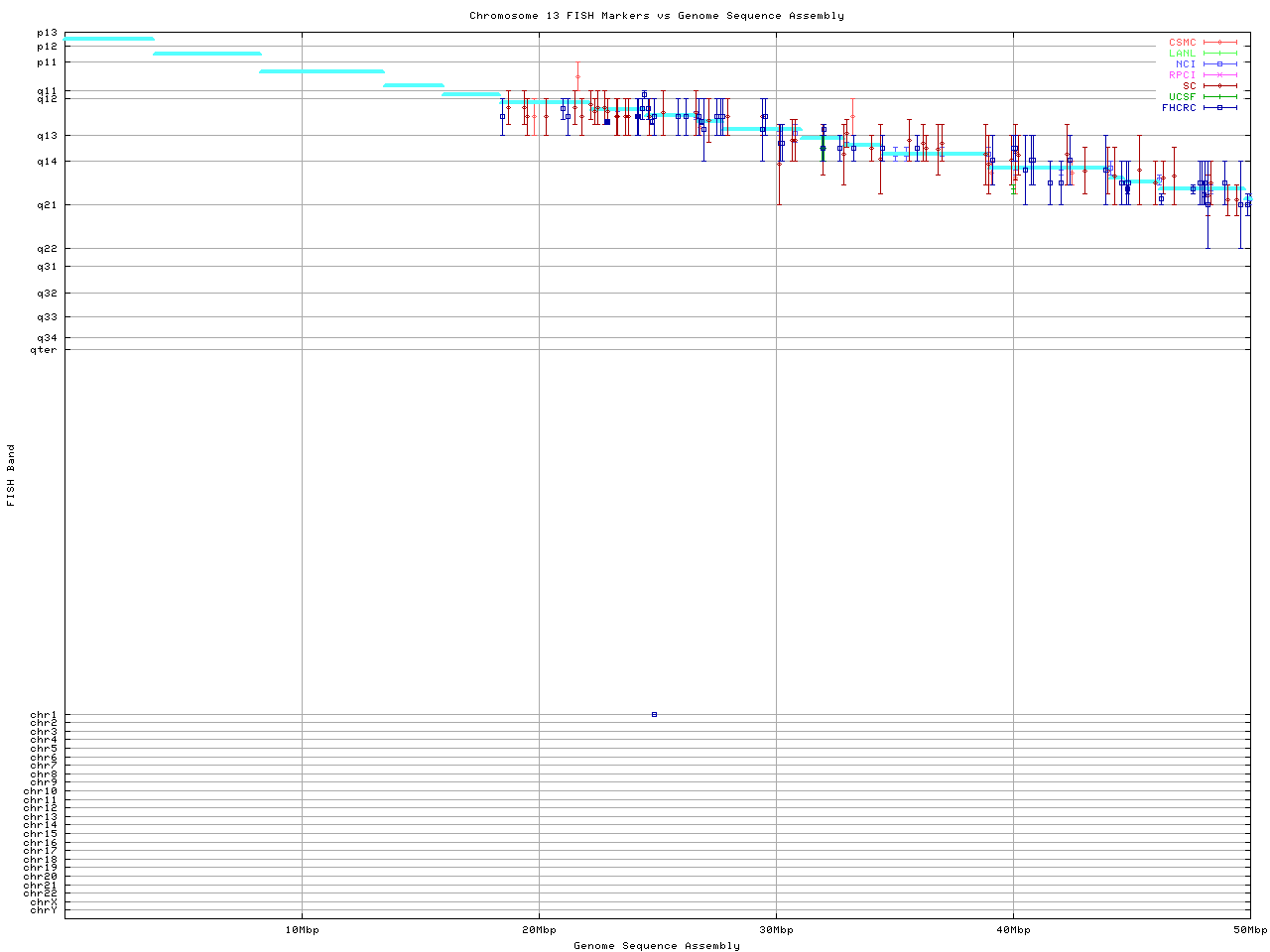Click the UCSF legend line sample
The width and height of the screenshot is (1270, 952).
[1219, 97]
